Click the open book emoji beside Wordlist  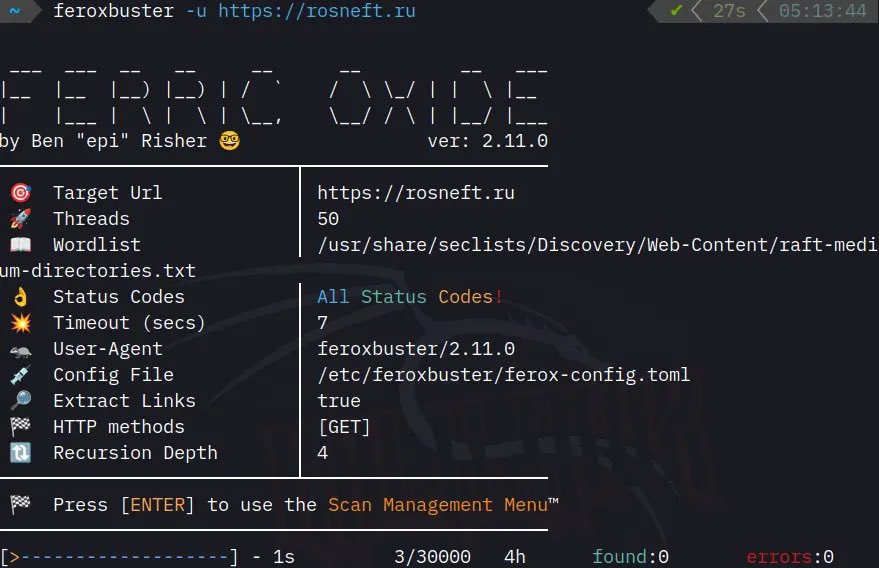21,244
